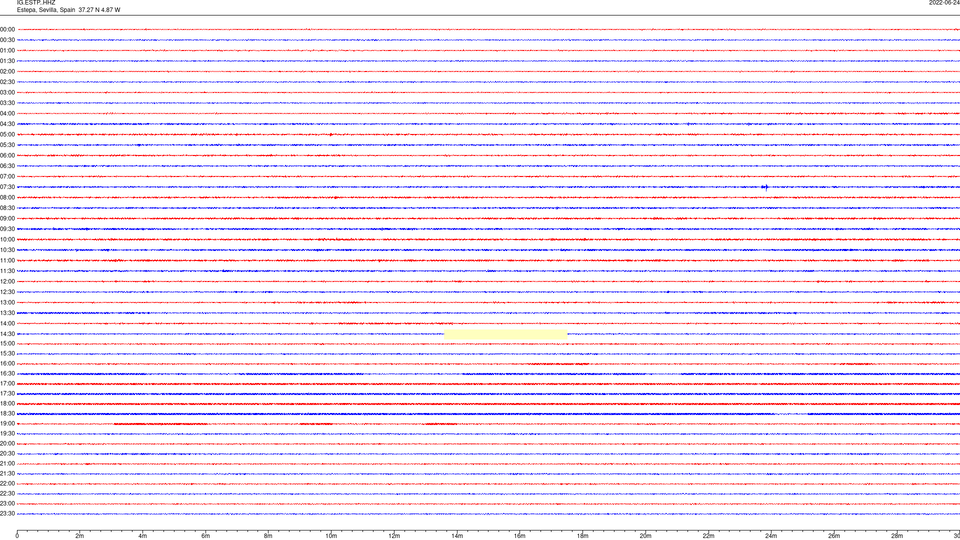Select the 01:00 time label
Image resolution: width=960 pixels, height=540 pixels.
point(7,51)
